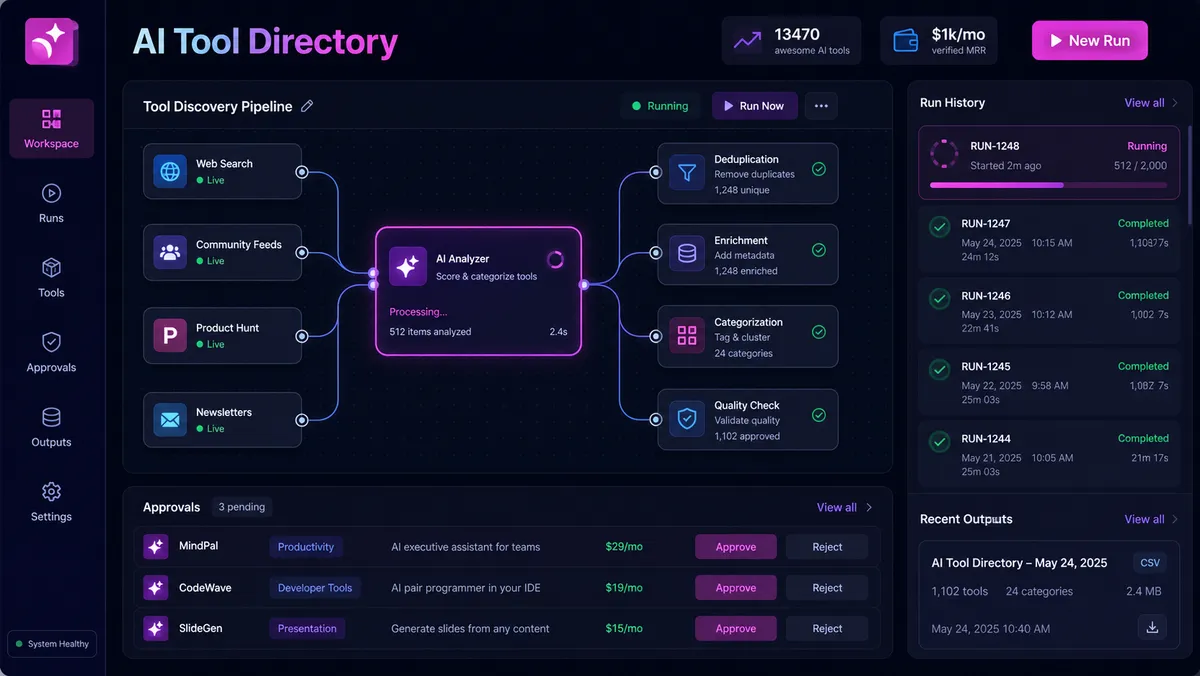The width and height of the screenshot is (1200, 676).
Task: Click the AI Analyzer loading spinner
Action: [556, 260]
